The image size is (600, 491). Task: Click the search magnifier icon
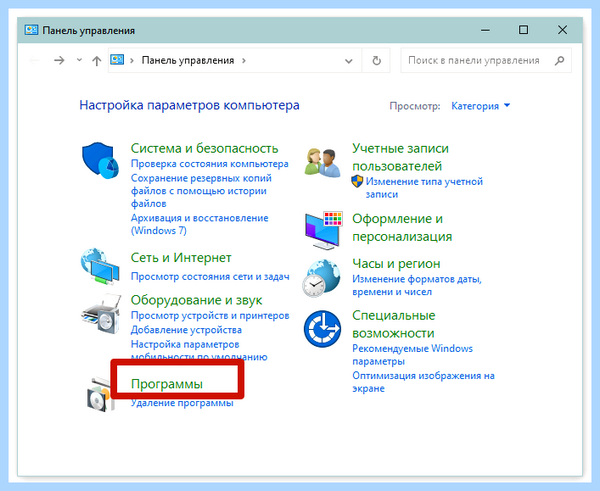[x=559, y=60]
